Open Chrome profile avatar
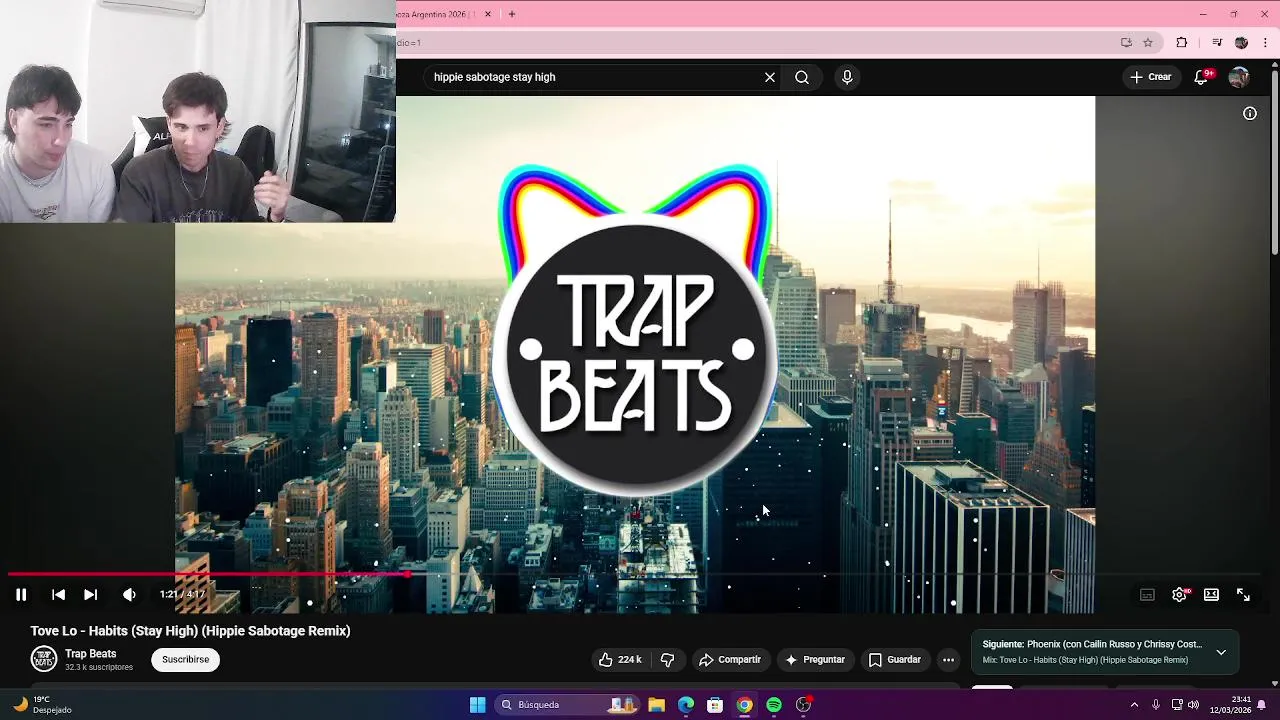Image resolution: width=1280 pixels, height=720 pixels. point(1241,43)
